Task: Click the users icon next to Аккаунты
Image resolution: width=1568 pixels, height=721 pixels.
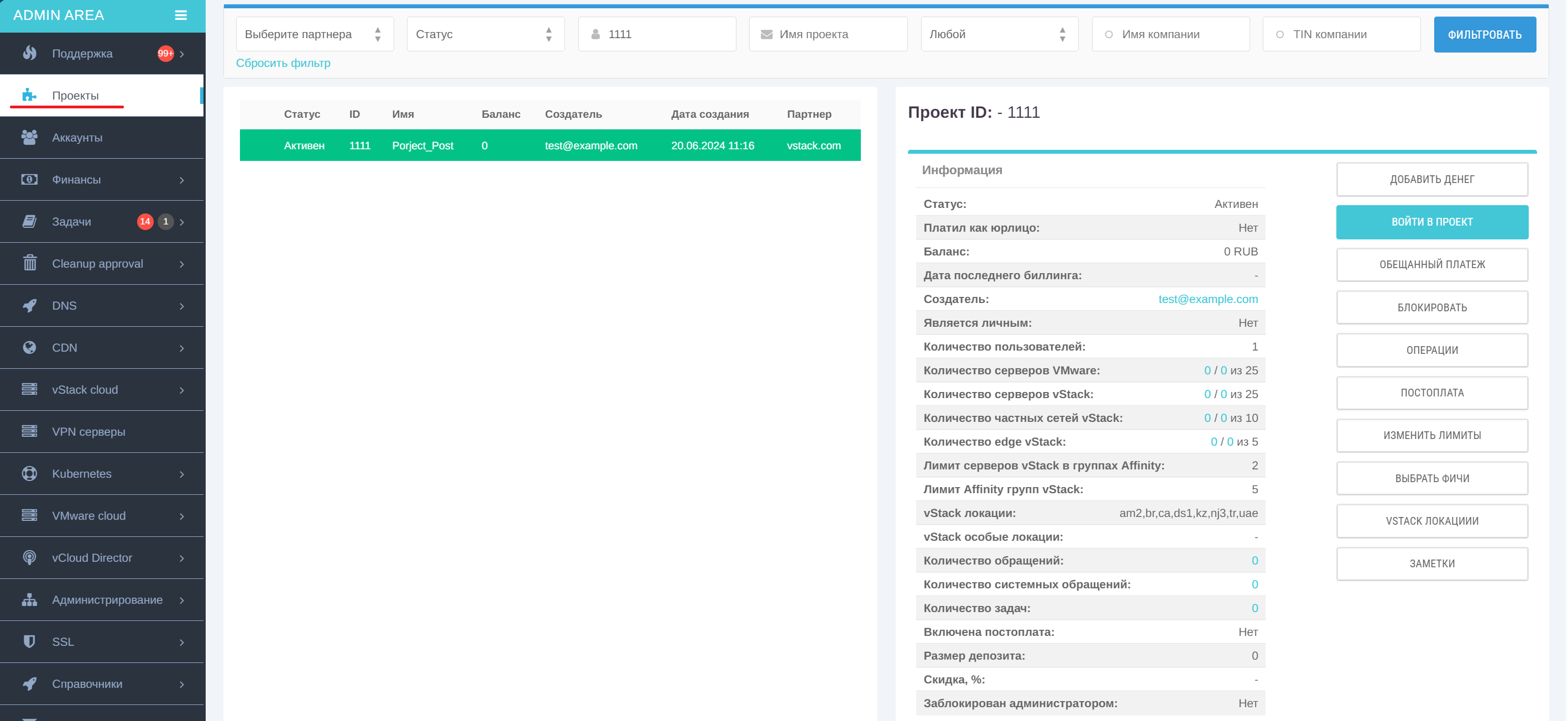Action: pos(29,137)
